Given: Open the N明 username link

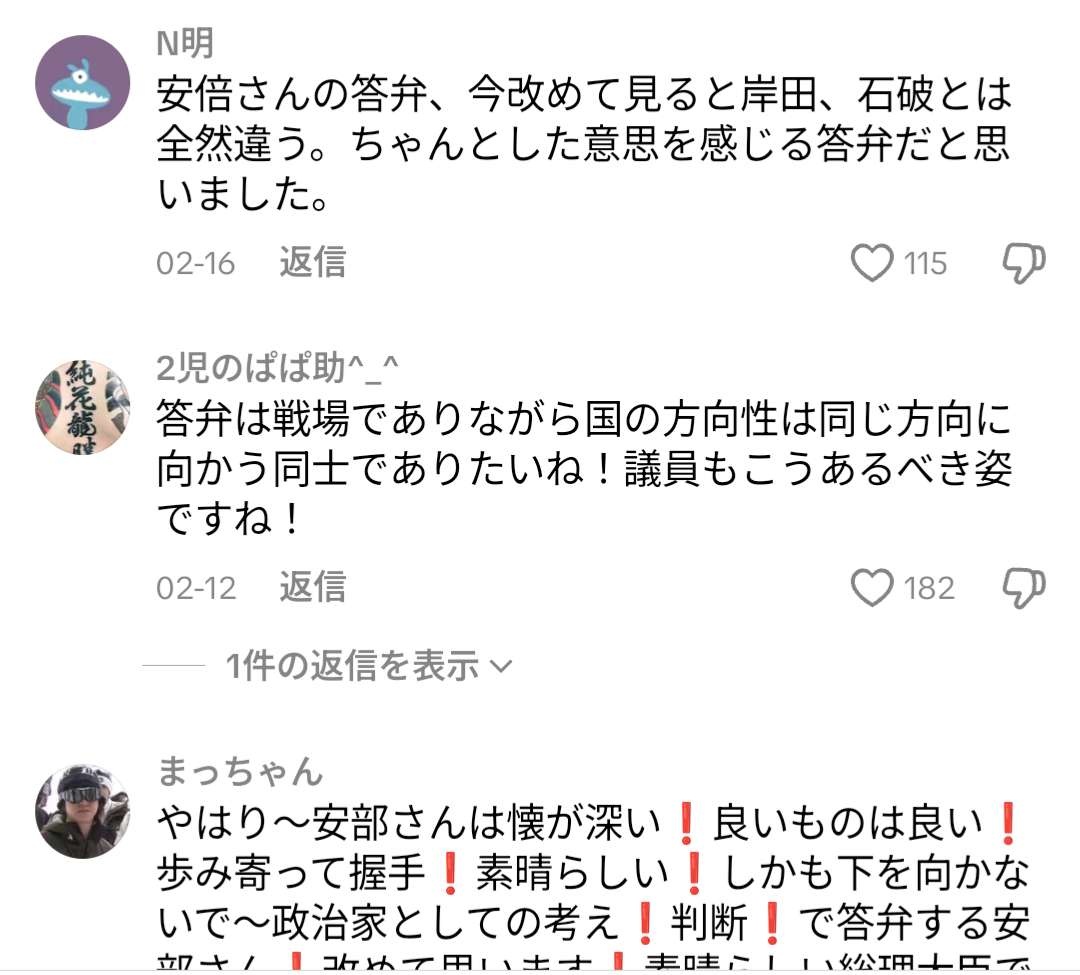Looking at the screenshot, I should 185,43.
